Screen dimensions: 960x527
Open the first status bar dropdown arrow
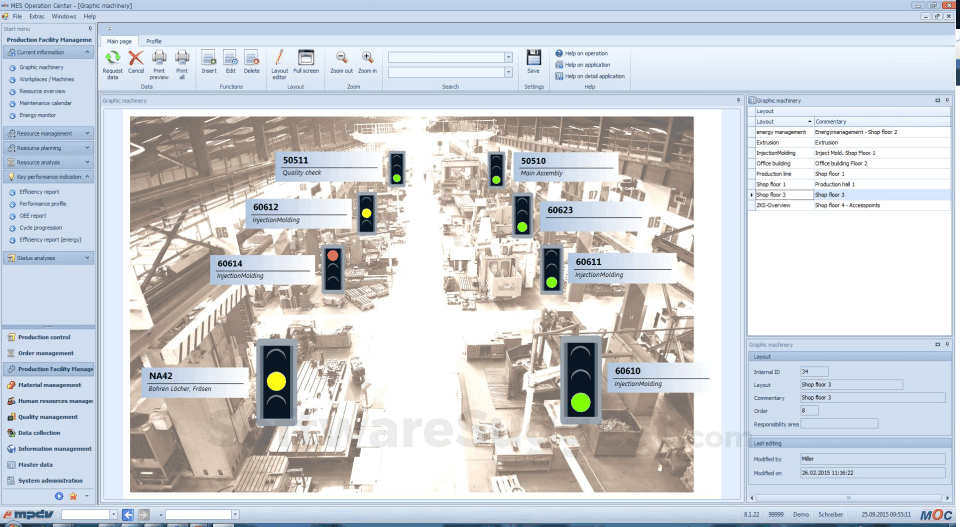coord(113,515)
